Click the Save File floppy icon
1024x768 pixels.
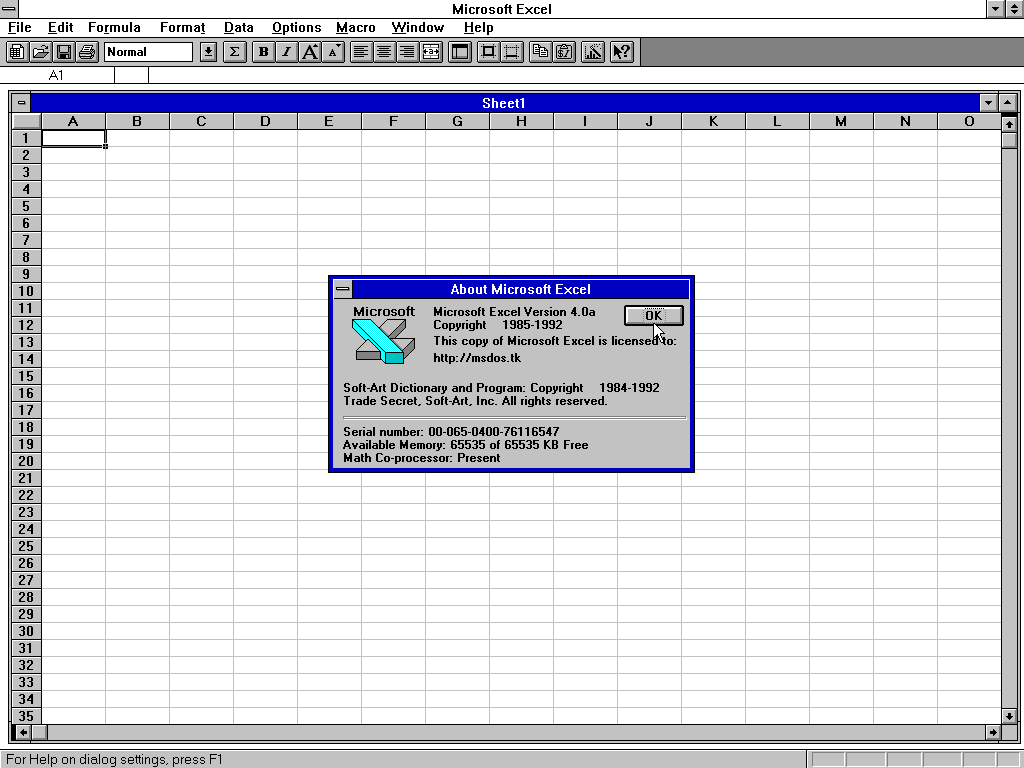64,52
